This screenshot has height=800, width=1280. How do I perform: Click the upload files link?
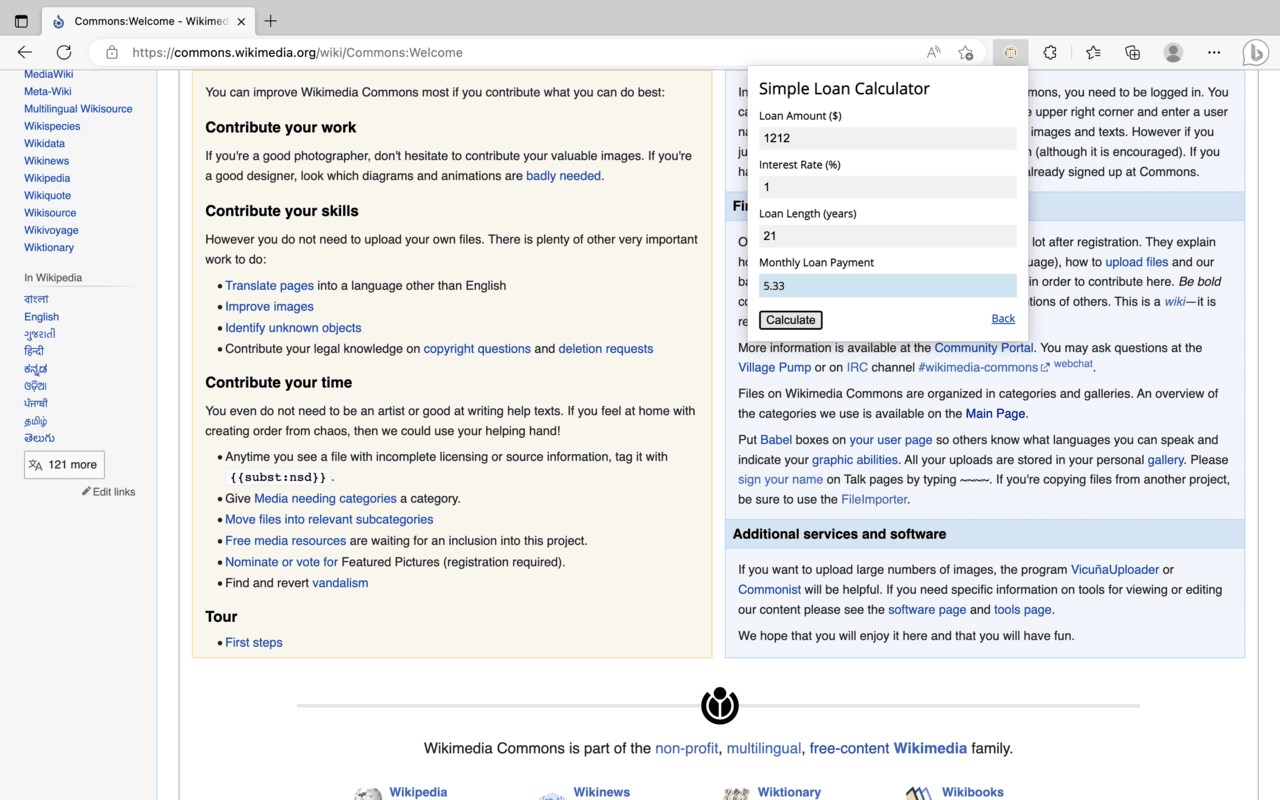[x=1136, y=262]
